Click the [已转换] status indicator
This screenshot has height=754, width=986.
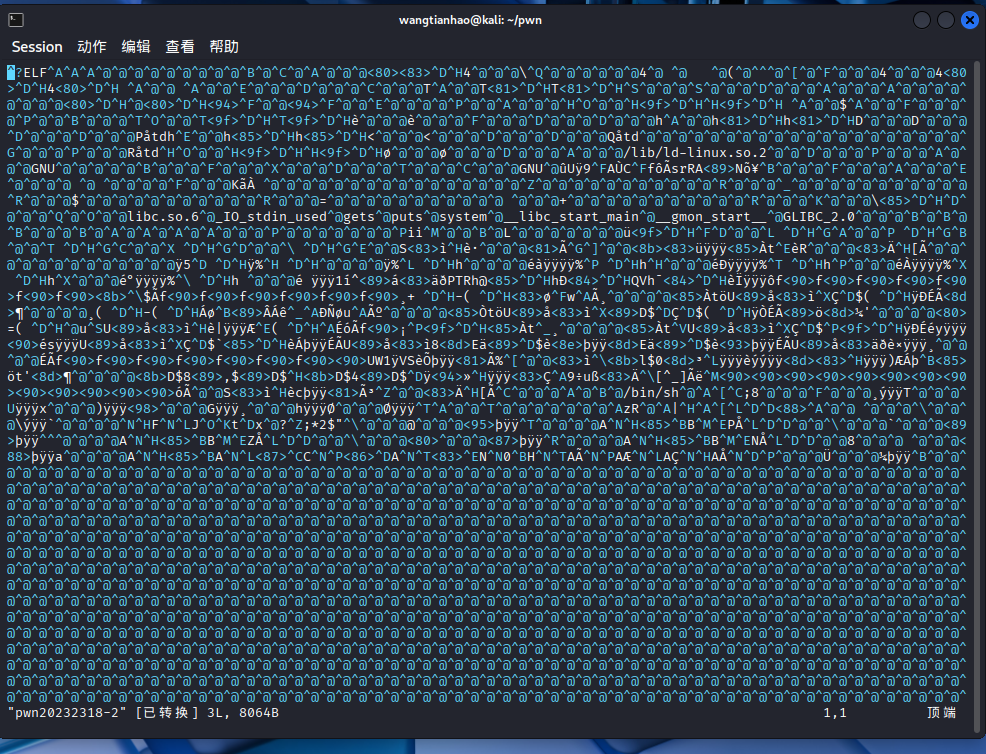[167, 712]
